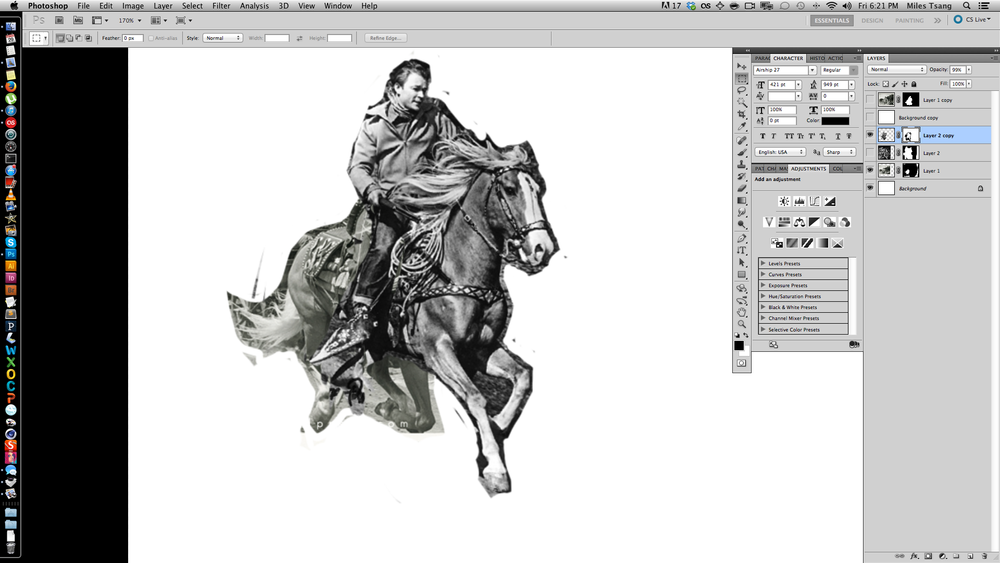Viewport: 1000px width, 563px height.
Task: Select the Eyedropper tool
Action: 742,126
